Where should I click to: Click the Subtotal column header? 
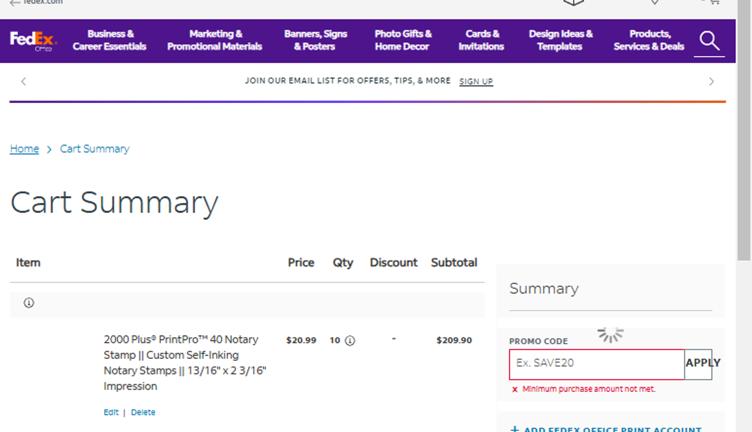click(x=454, y=263)
